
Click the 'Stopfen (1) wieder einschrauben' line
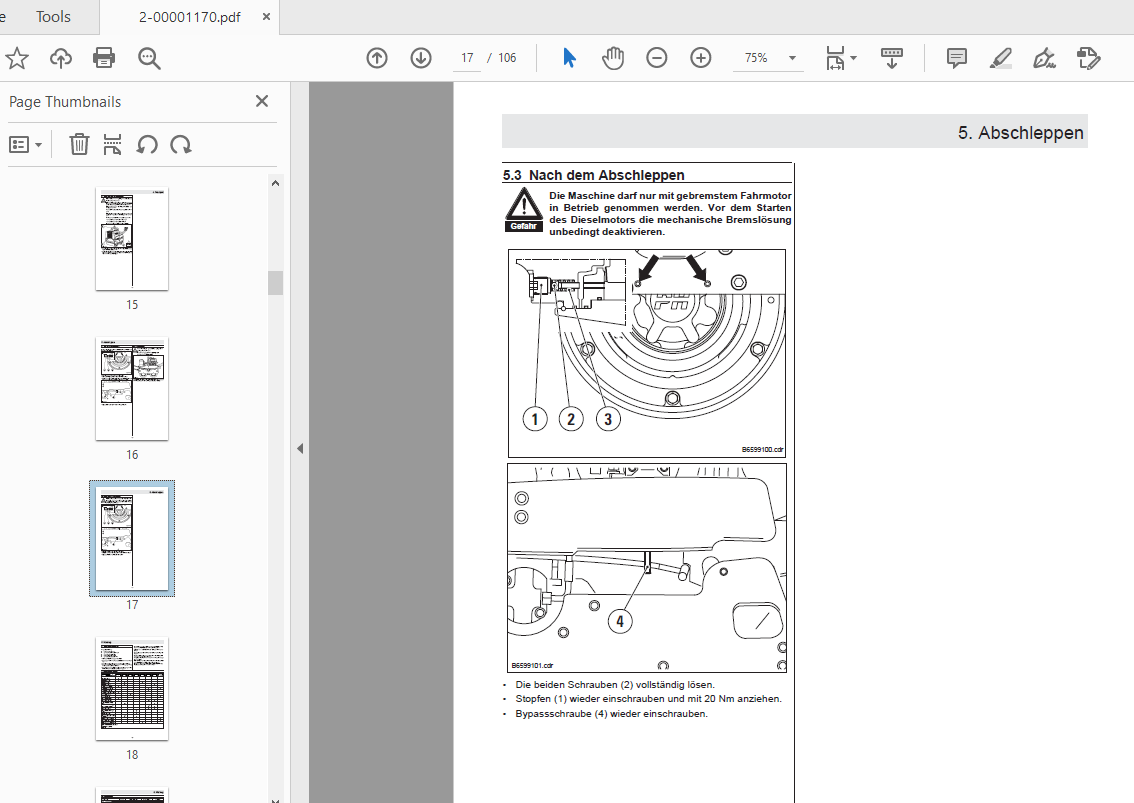pyautogui.click(x=648, y=699)
